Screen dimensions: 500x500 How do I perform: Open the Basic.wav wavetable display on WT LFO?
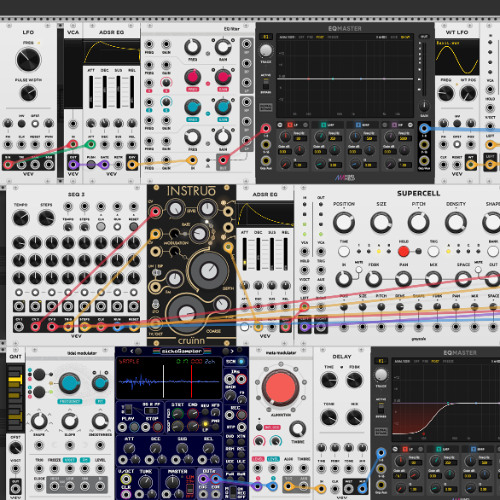[x=457, y=57]
